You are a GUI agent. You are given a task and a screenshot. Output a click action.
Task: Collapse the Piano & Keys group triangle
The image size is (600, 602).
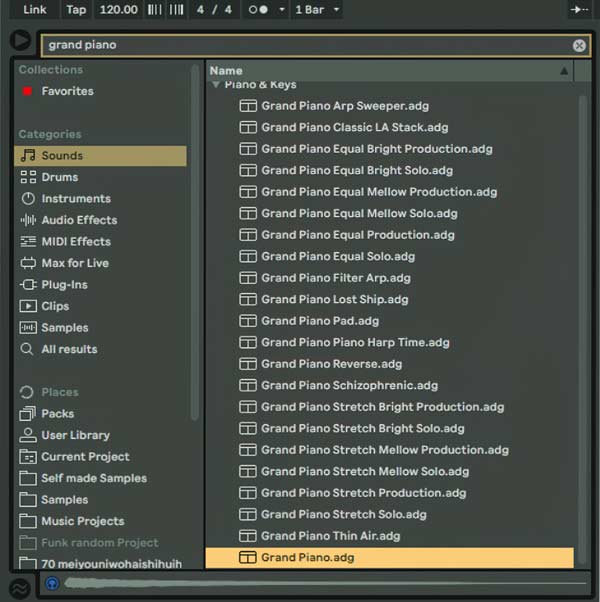[x=216, y=84]
